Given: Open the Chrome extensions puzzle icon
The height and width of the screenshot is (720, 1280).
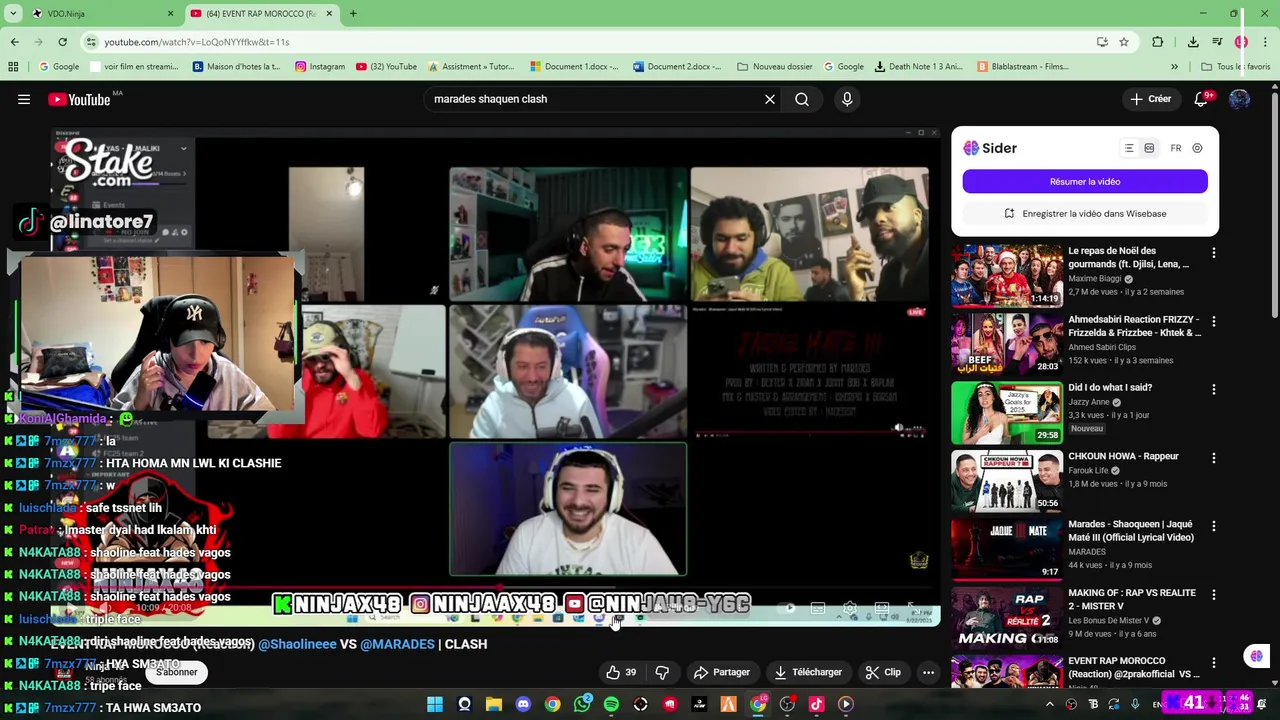Looking at the screenshot, I should [1158, 42].
